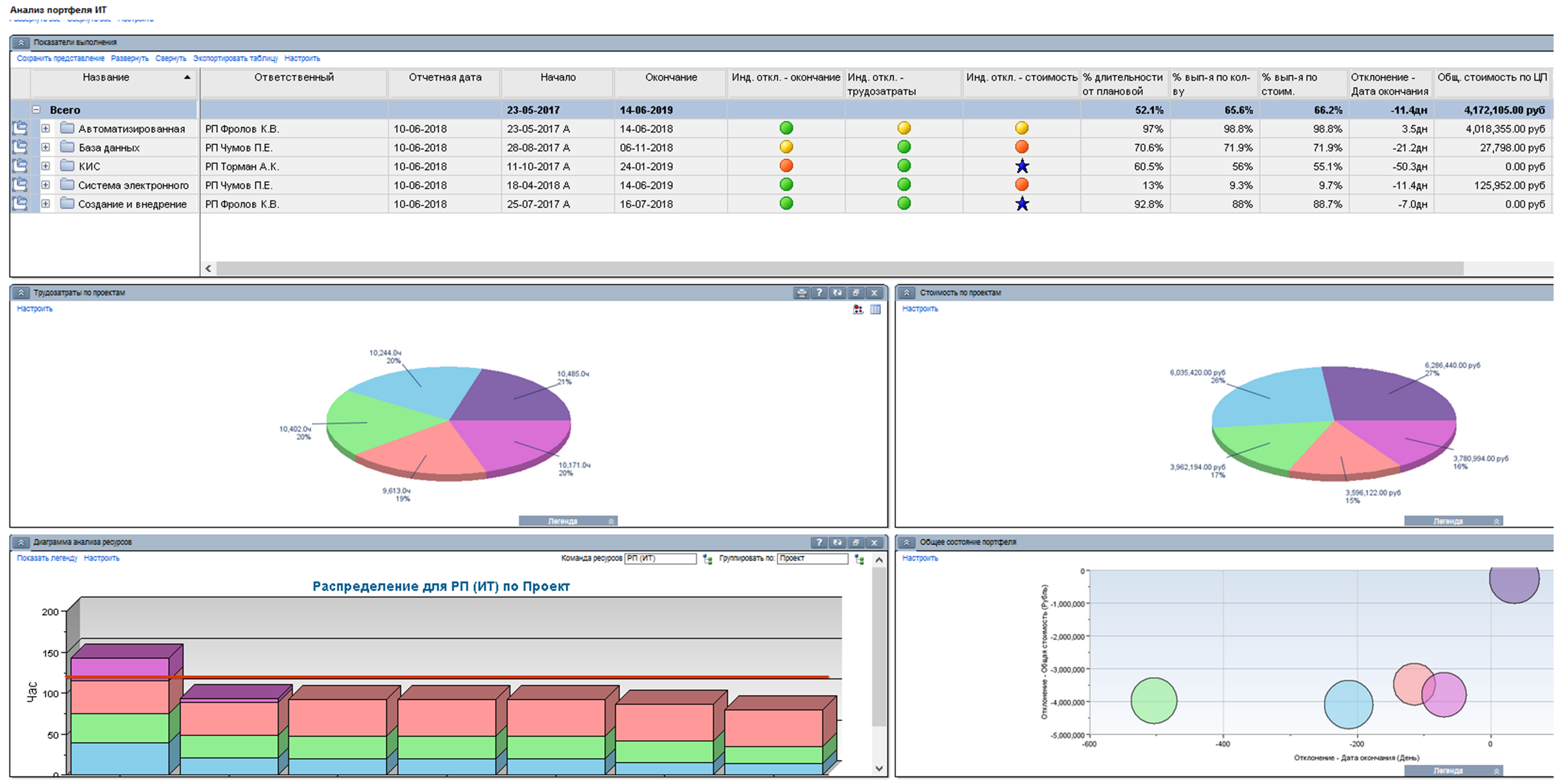Print the Трудозатраты по проектам chart

coord(801,293)
